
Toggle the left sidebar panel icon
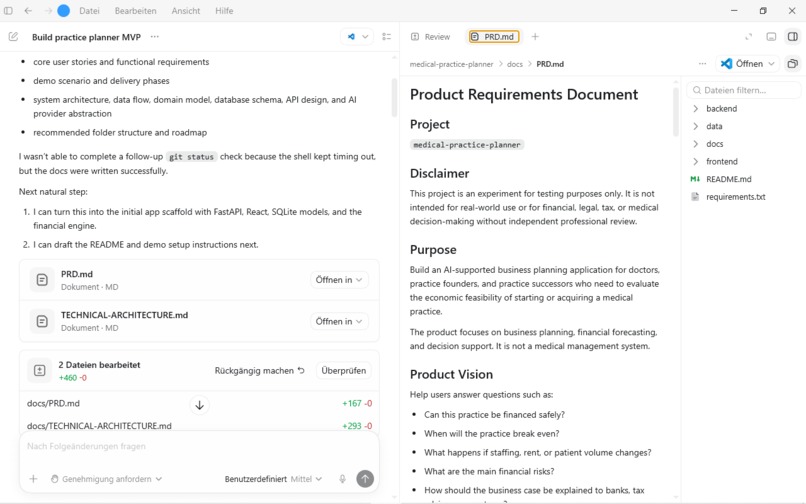pyautogui.click(x=8, y=10)
